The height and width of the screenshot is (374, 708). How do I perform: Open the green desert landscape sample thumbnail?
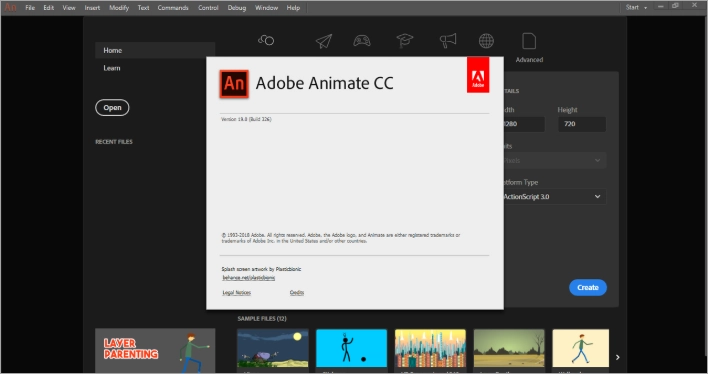pyautogui.click(x=509, y=348)
